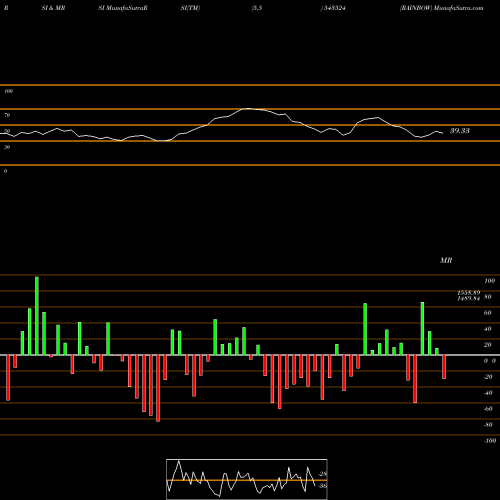Click the -36 value in mini chart

pos(322,486)
